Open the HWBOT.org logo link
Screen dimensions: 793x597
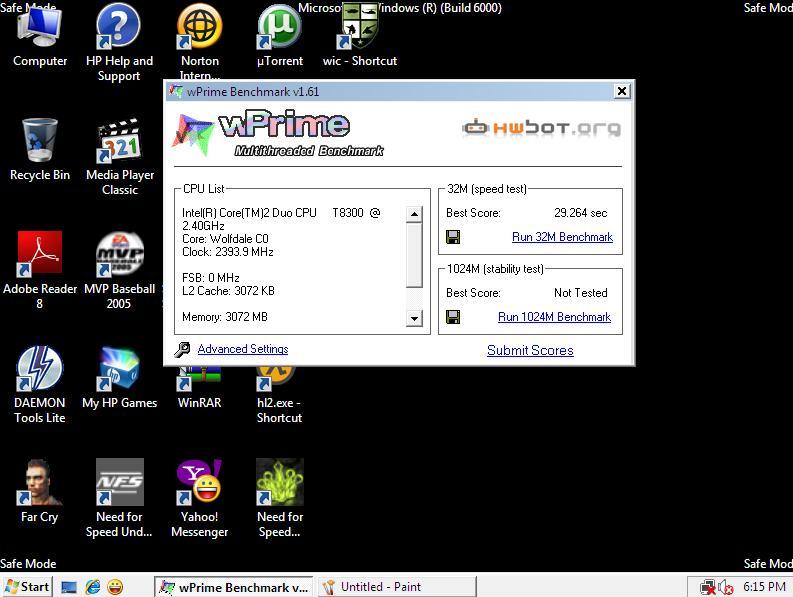coord(541,127)
